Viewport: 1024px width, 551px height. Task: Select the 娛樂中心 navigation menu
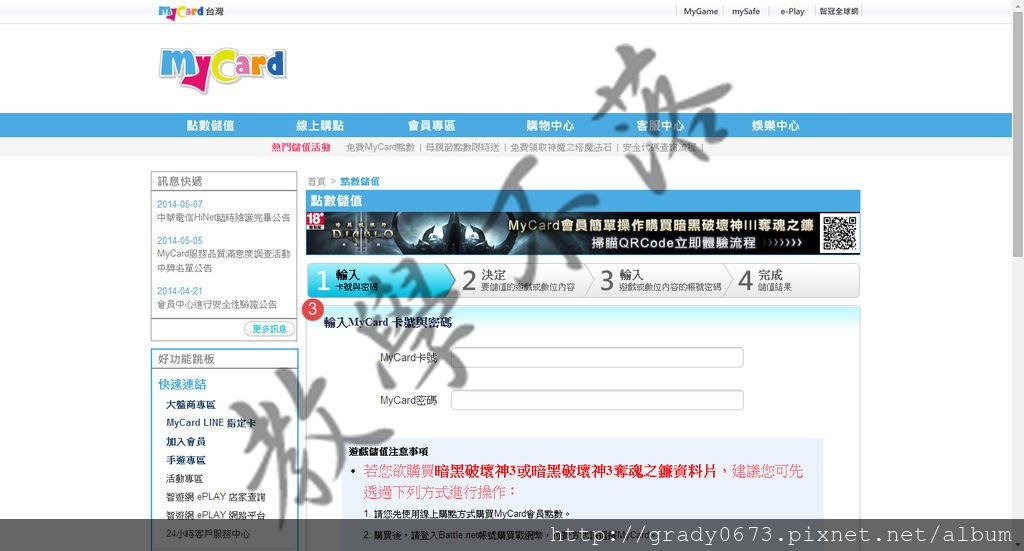pos(775,125)
